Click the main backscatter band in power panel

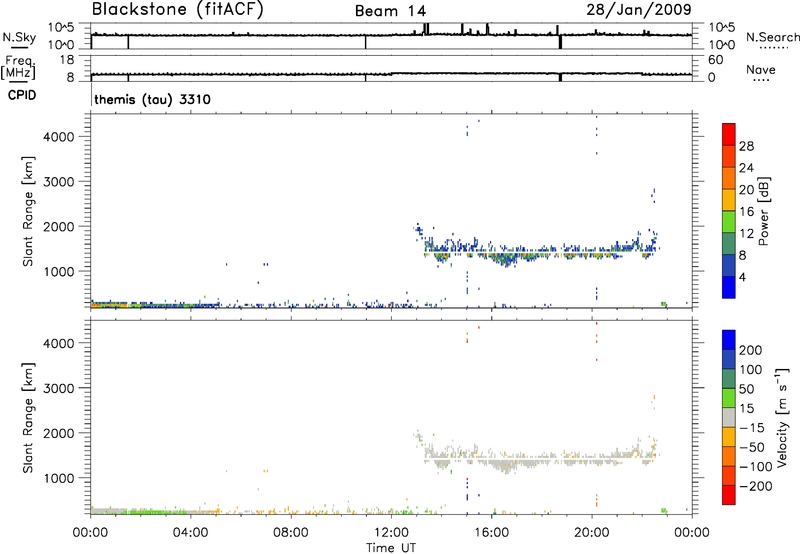541,252
